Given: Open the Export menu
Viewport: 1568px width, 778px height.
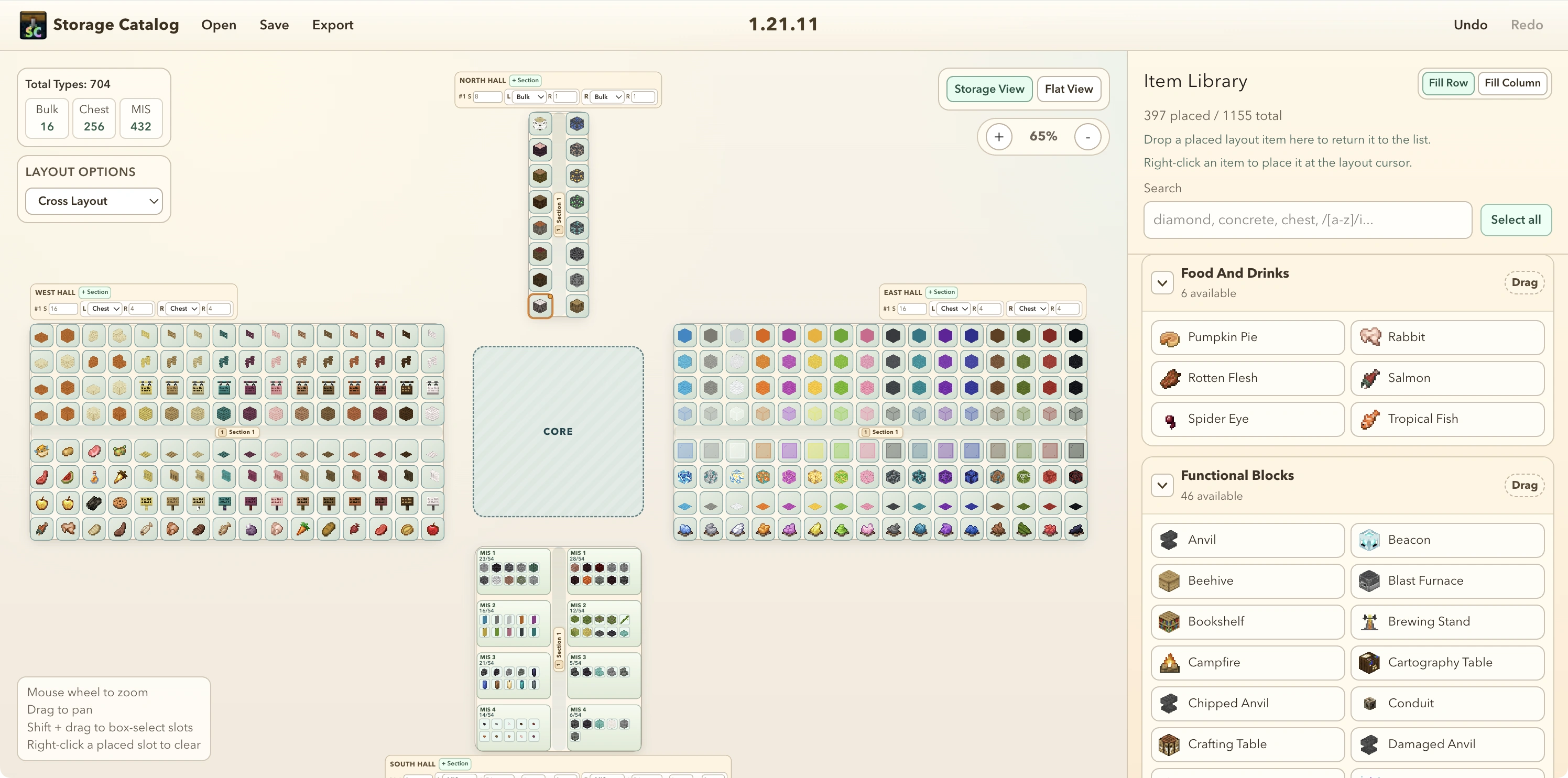Looking at the screenshot, I should 332,25.
